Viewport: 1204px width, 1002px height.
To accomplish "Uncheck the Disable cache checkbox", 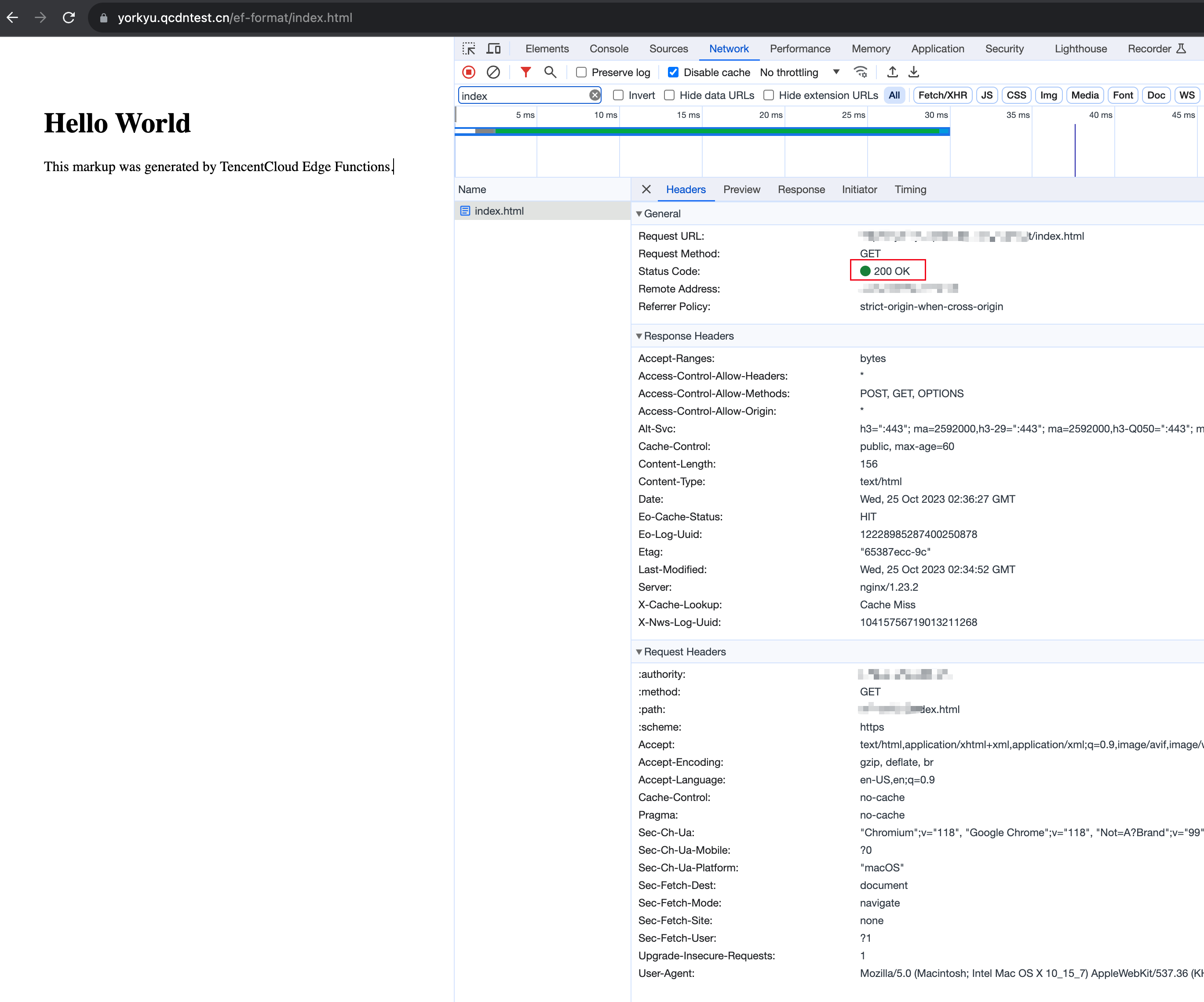I will click(673, 72).
